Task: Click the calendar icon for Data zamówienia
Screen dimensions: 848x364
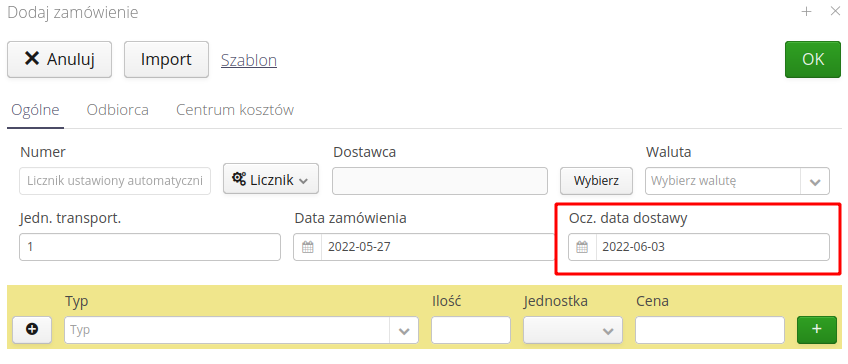Action: point(308,247)
